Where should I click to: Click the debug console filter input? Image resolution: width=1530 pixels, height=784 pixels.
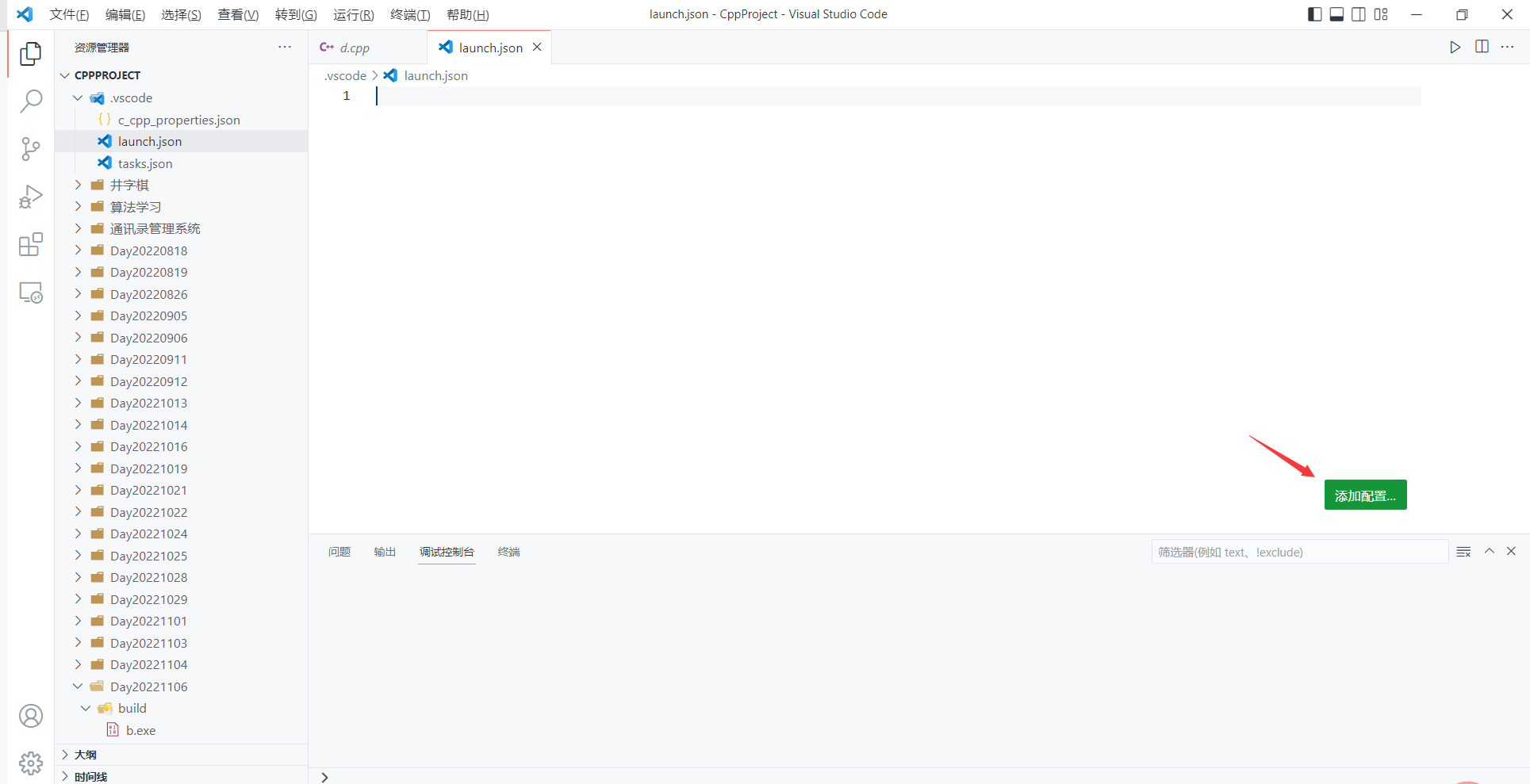coord(1299,552)
